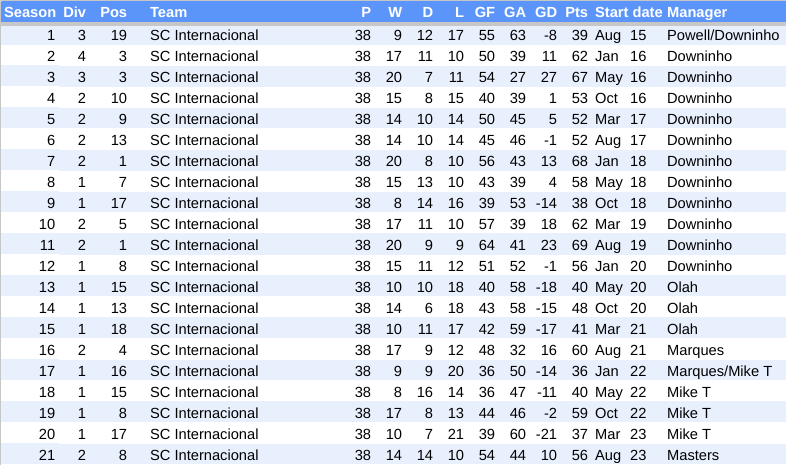Select the 67 points cell

tap(579, 77)
